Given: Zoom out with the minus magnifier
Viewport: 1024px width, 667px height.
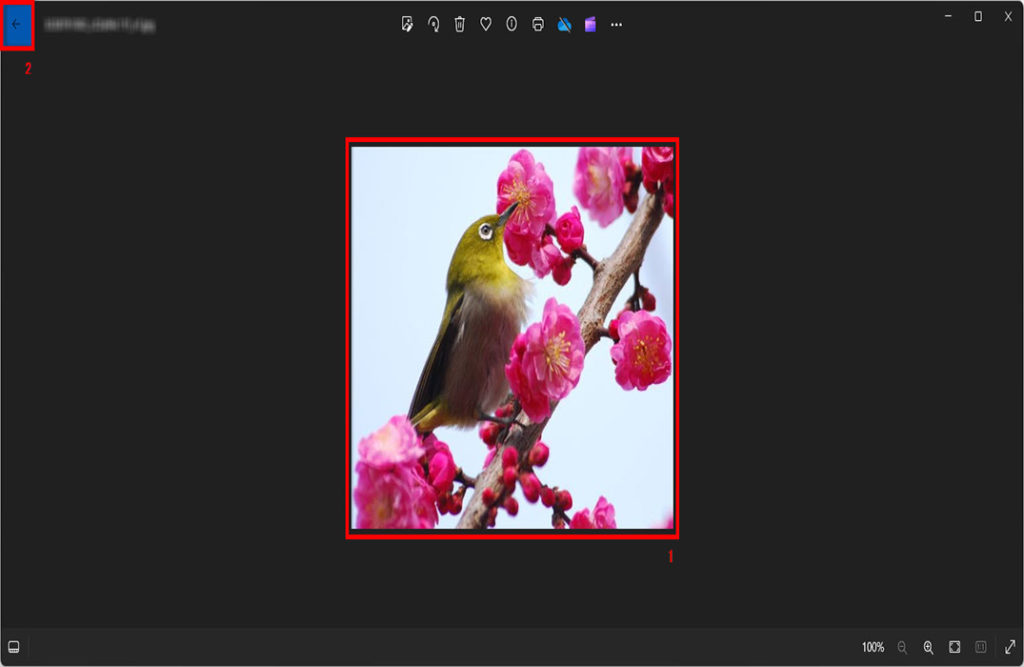Looking at the screenshot, I should [902, 648].
